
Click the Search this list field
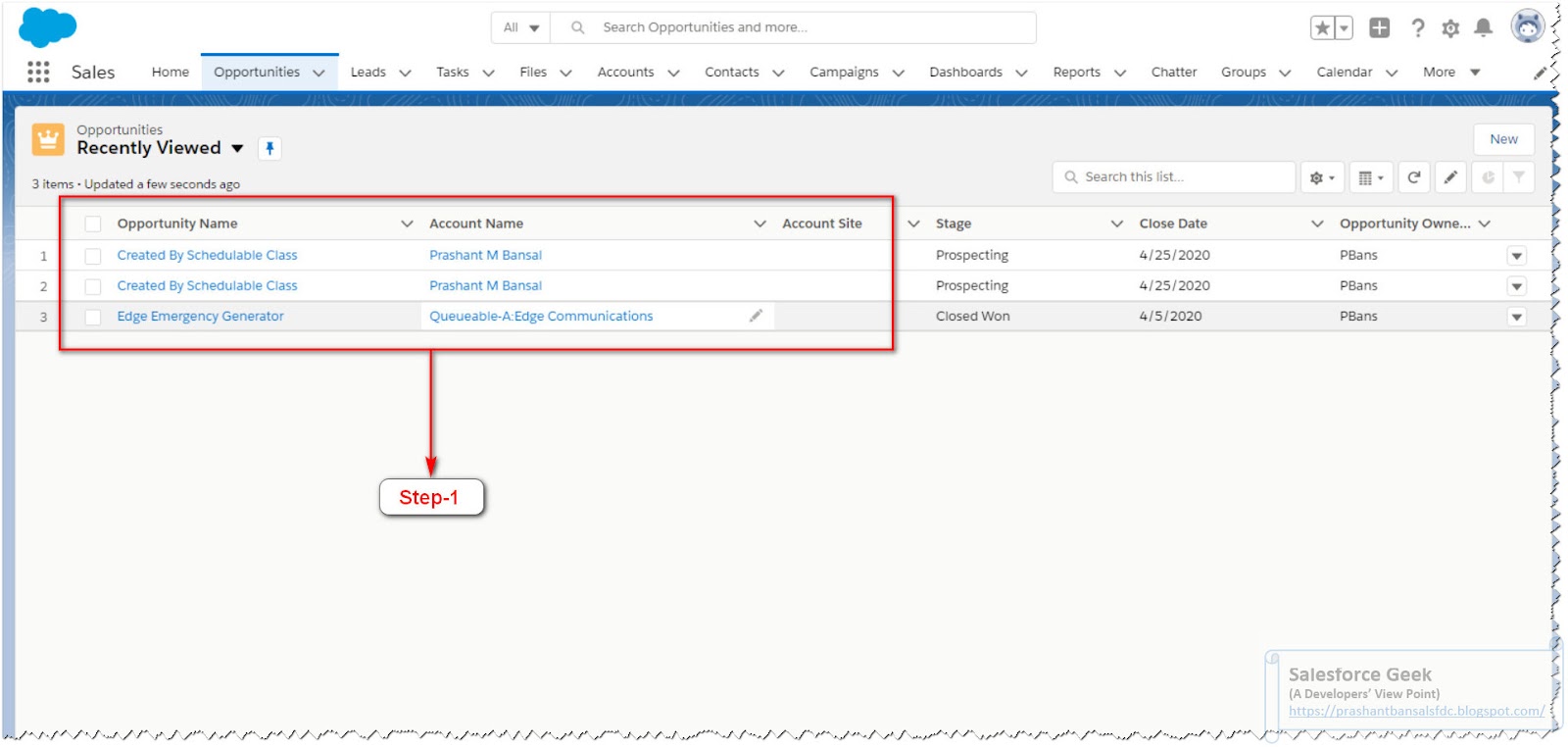pyautogui.click(x=1174, y=177)
